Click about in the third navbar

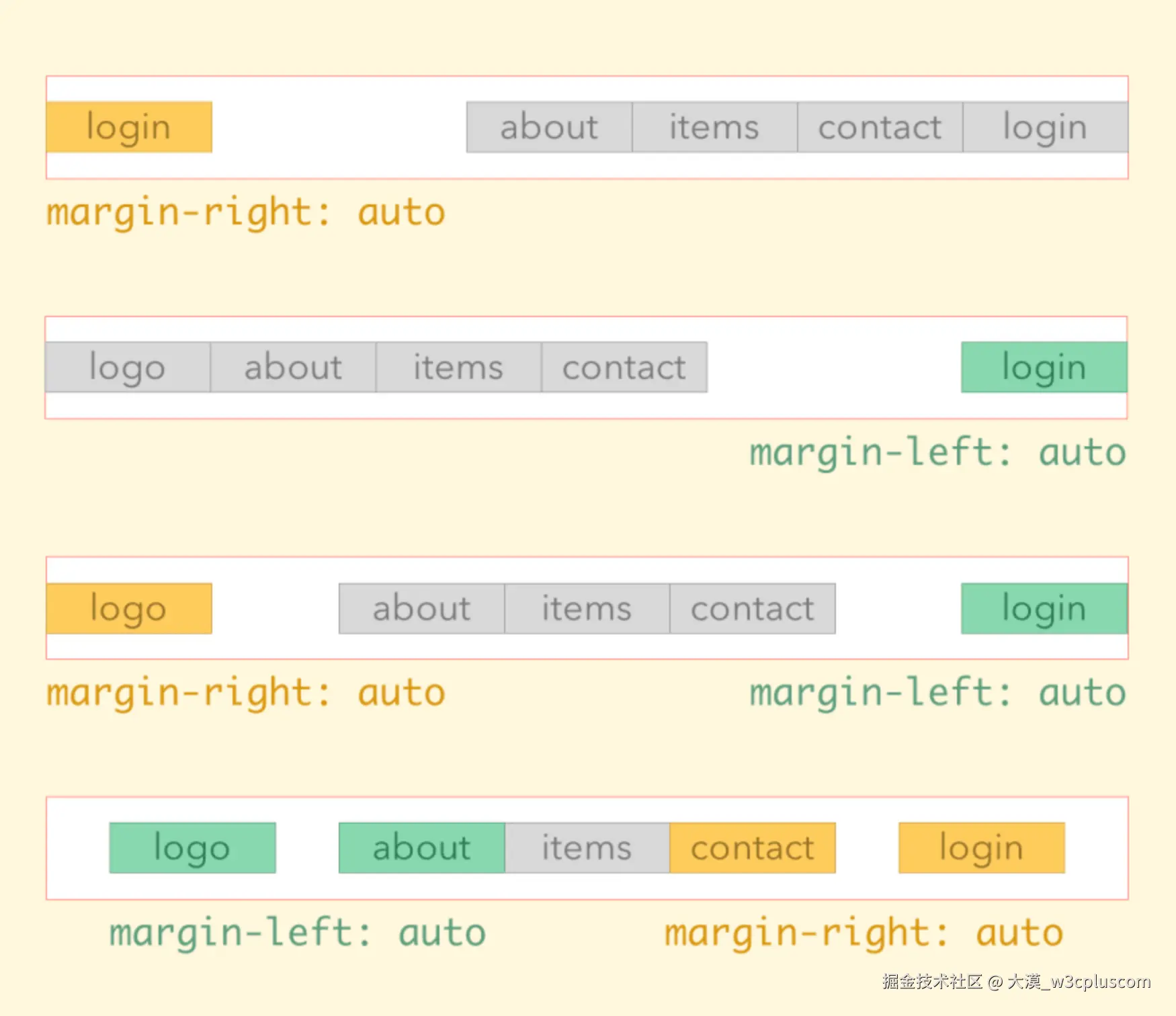click(x=421, y=608)
